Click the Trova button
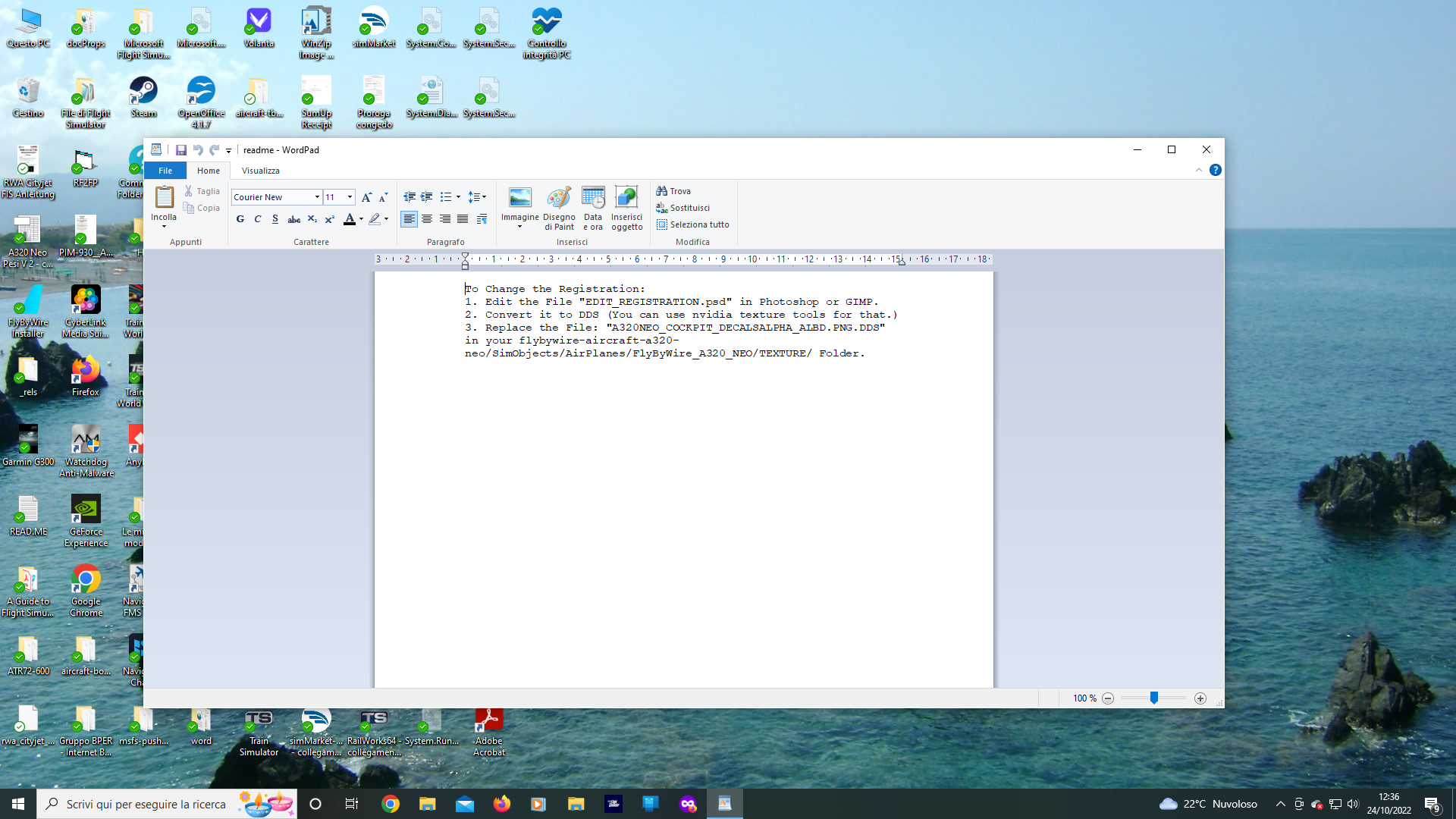The width and height of the screenshot is (1456, 819). click(x=674, y=191)
